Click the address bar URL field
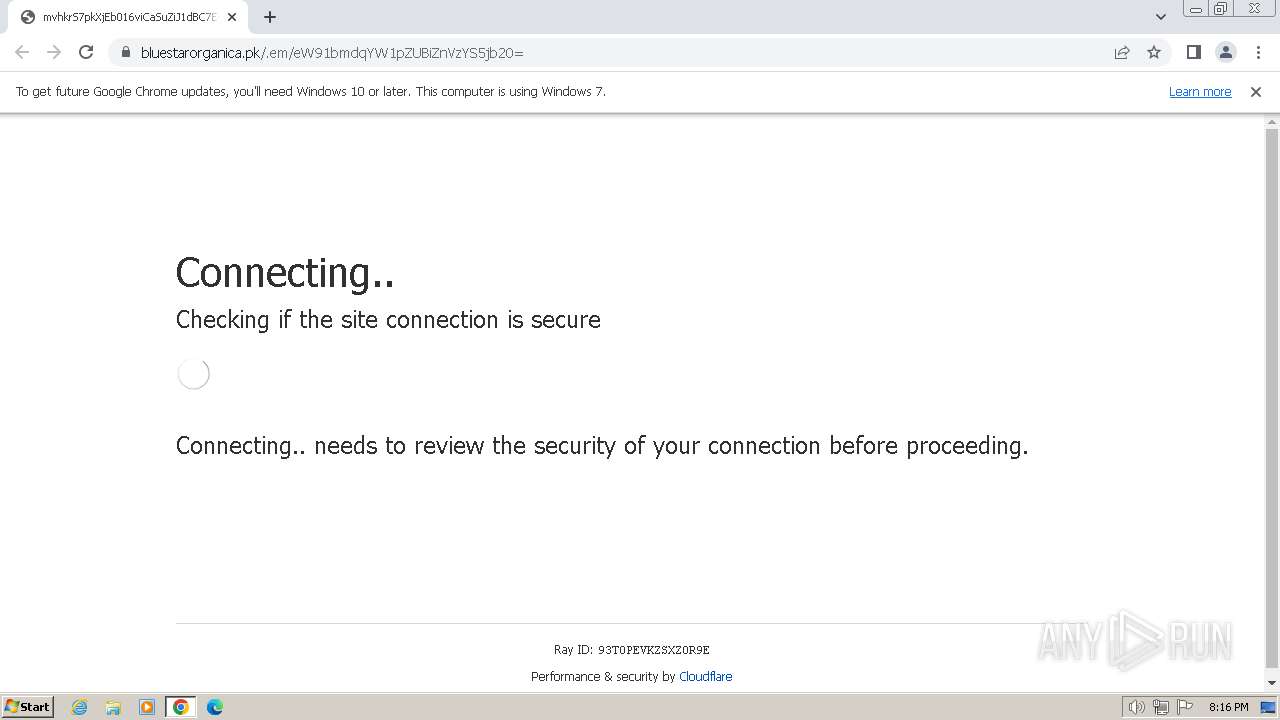1280x720 pixels. tap(600, 52)
